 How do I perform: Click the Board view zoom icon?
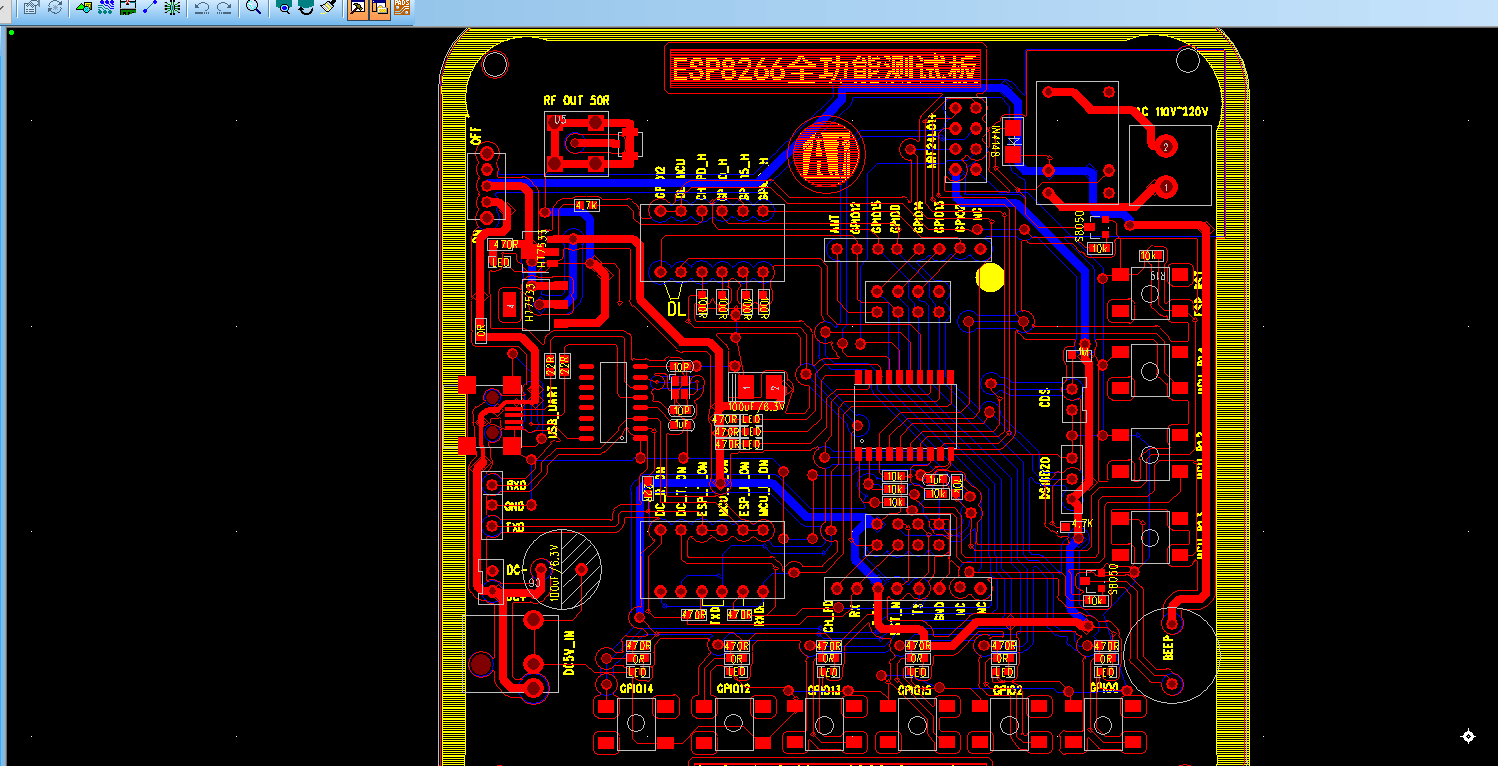point(284,7)
